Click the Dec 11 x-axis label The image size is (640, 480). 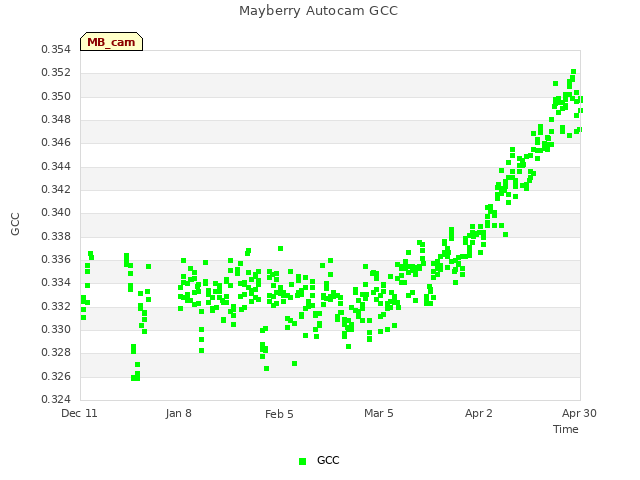pyautogui.click(x=79, y=413)
